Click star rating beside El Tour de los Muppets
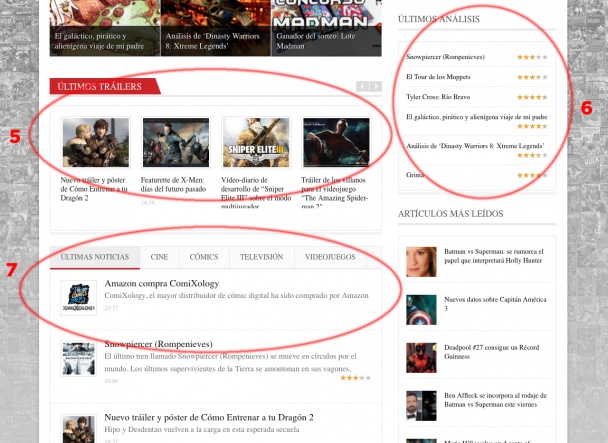608x443 pixels. click(532, 77)
